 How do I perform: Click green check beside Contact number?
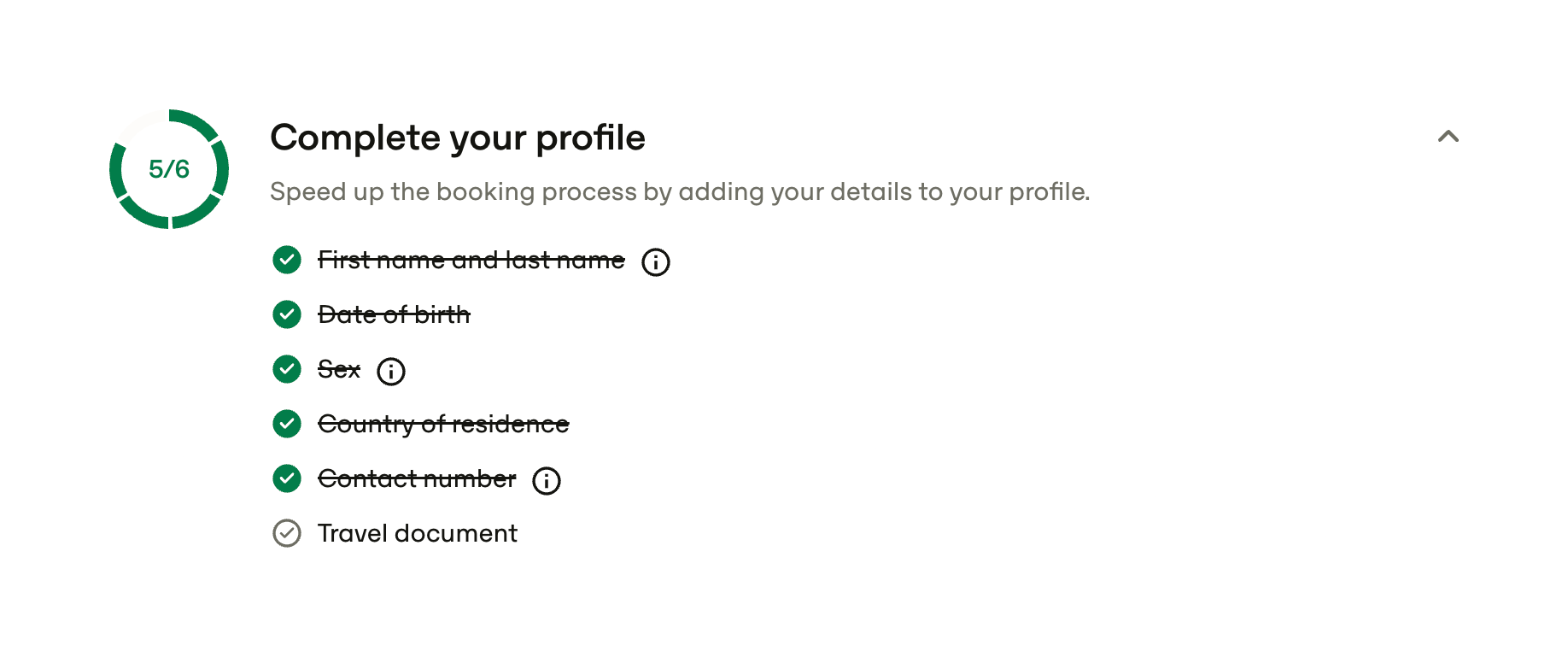(x=287, y=478)
